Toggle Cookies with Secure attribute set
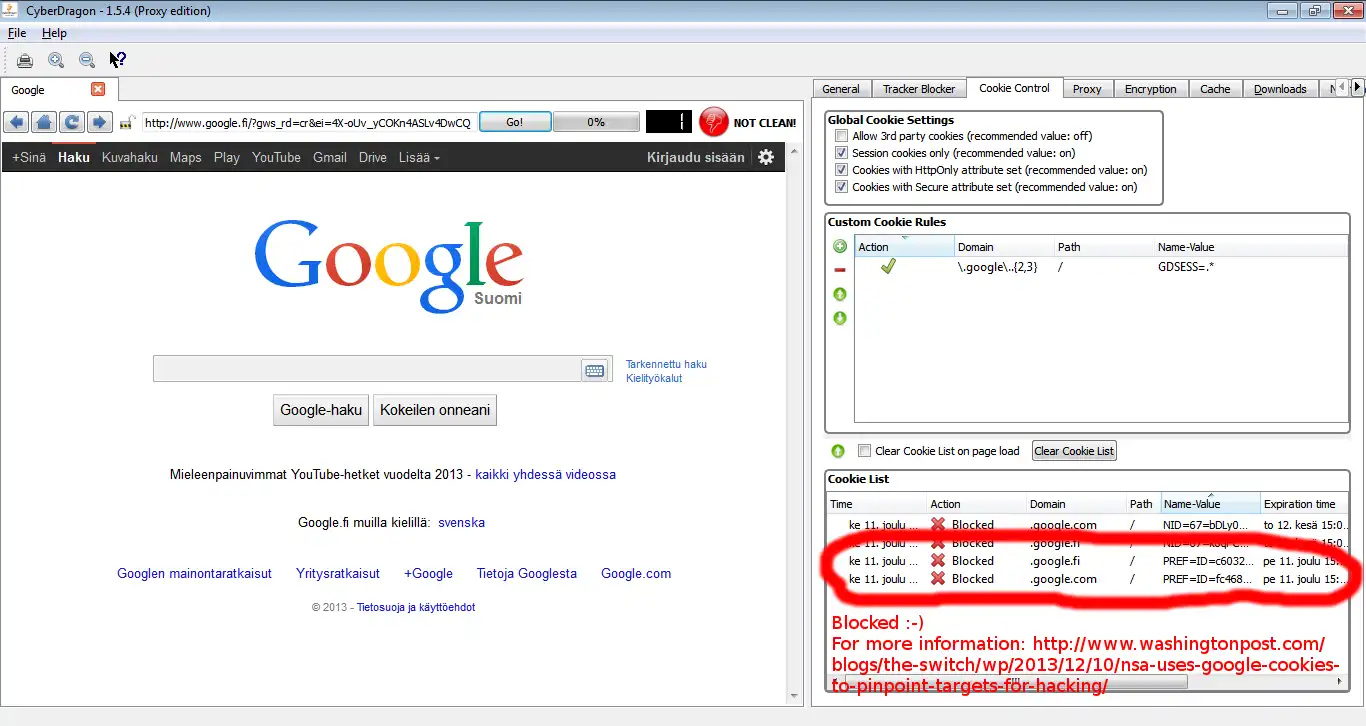This screenshot has height=726, width=1366. click(x=842, y=187)
